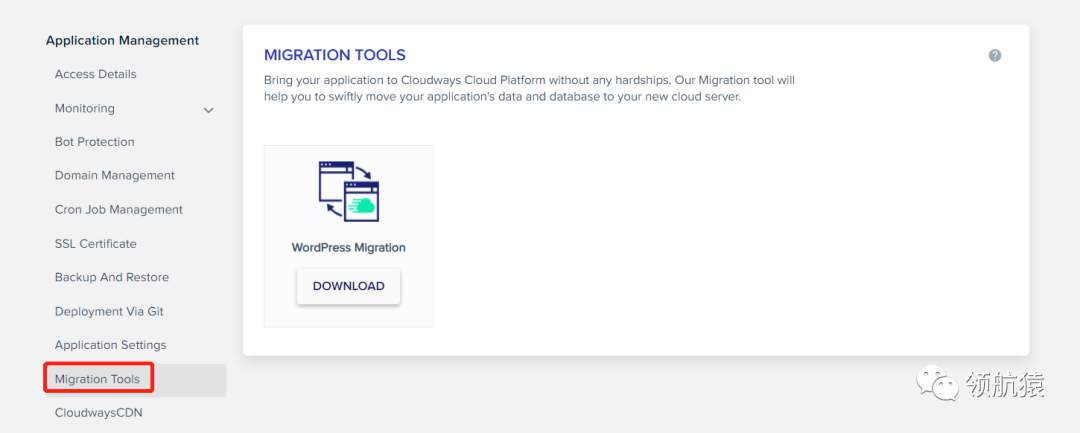1080x433 pixels.
Task: Go to Application Settings
Action: pyautogui.click(x=110, y=345)
